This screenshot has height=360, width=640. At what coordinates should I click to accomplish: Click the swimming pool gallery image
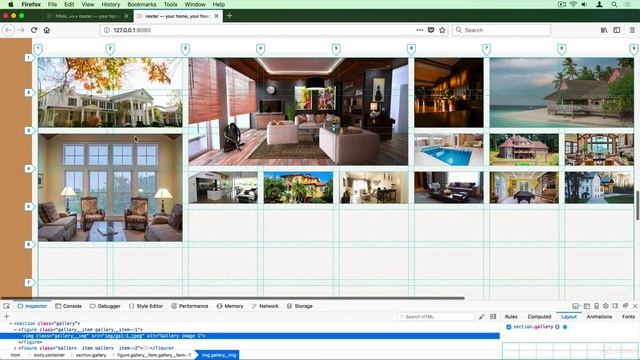click(x=449, y=150)
